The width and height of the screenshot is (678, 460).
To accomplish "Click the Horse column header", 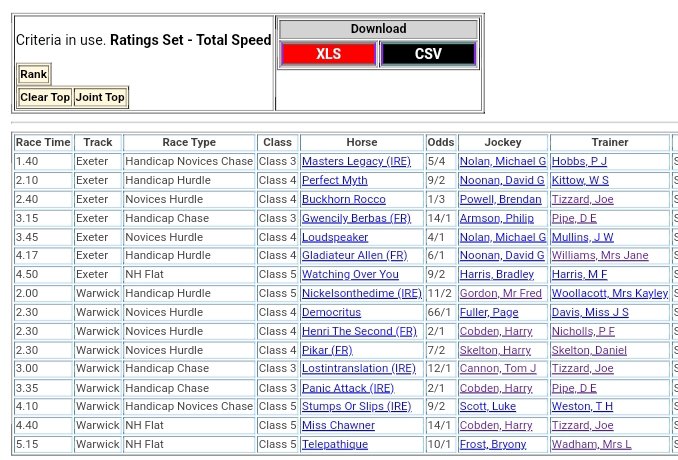I will (361, 142).
